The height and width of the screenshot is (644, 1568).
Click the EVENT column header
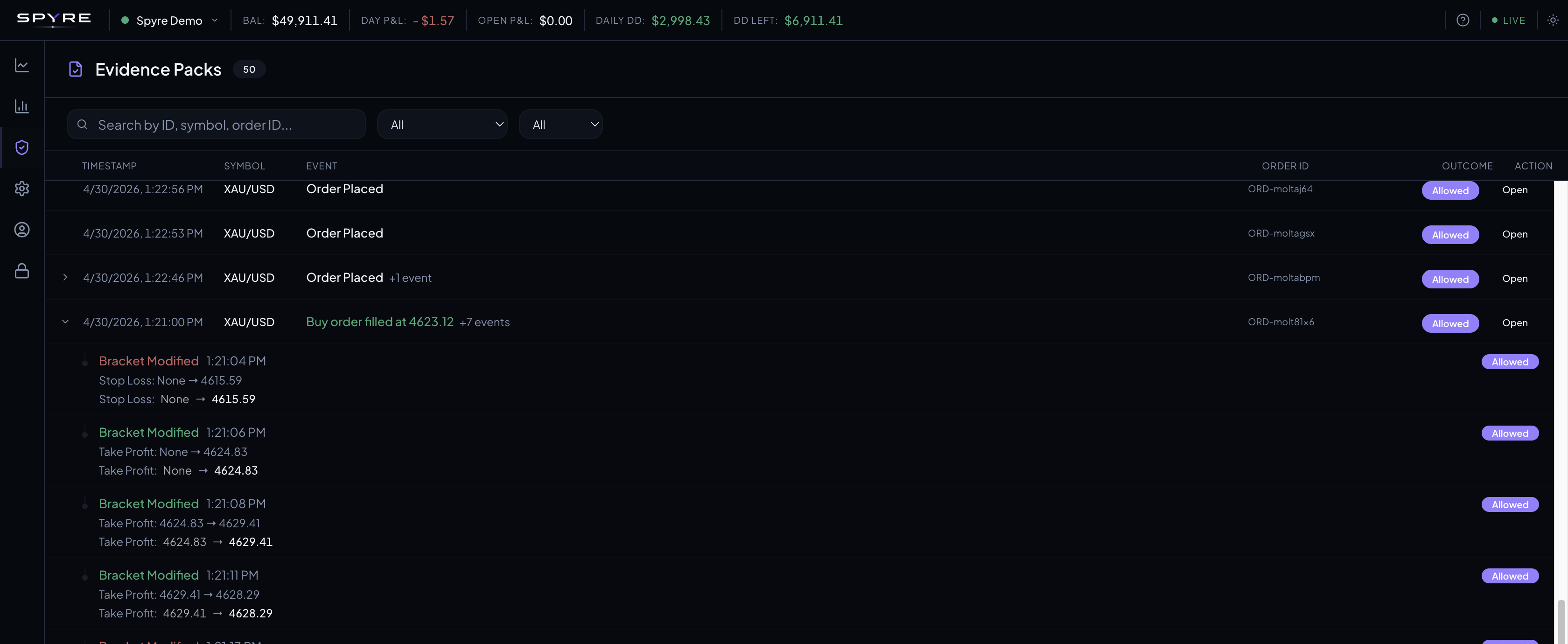click(x=322, y=166)
